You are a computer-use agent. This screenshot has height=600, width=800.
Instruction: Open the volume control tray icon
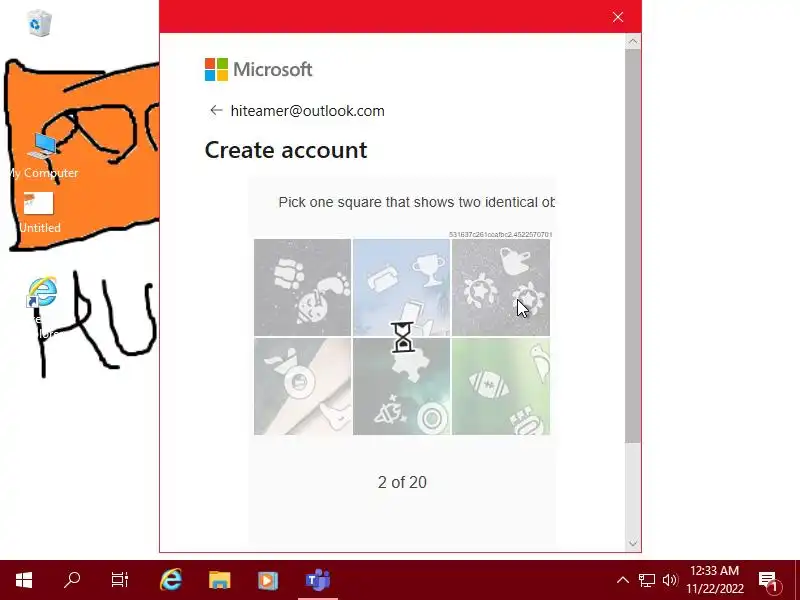pos(670,580)
